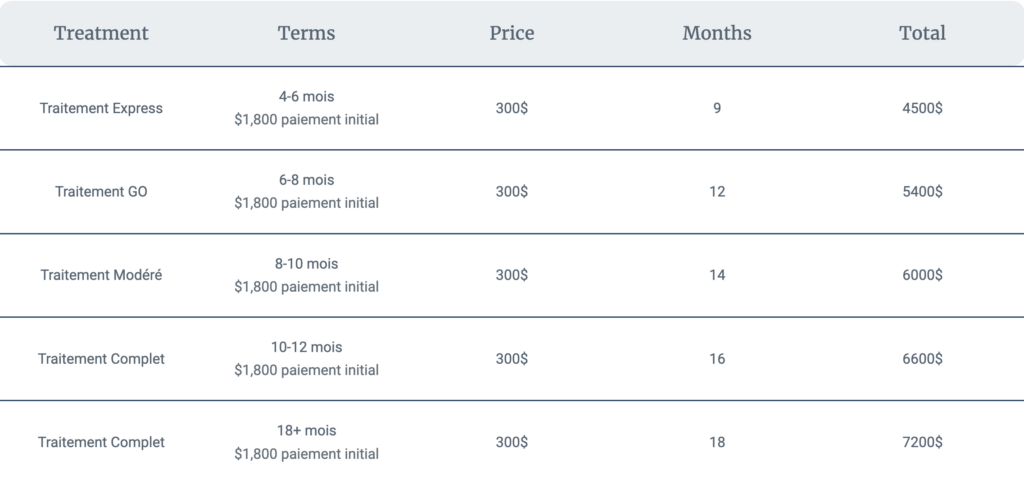Click the Price column header
The height and width of the screenshot is (485, 1024).
512,33
